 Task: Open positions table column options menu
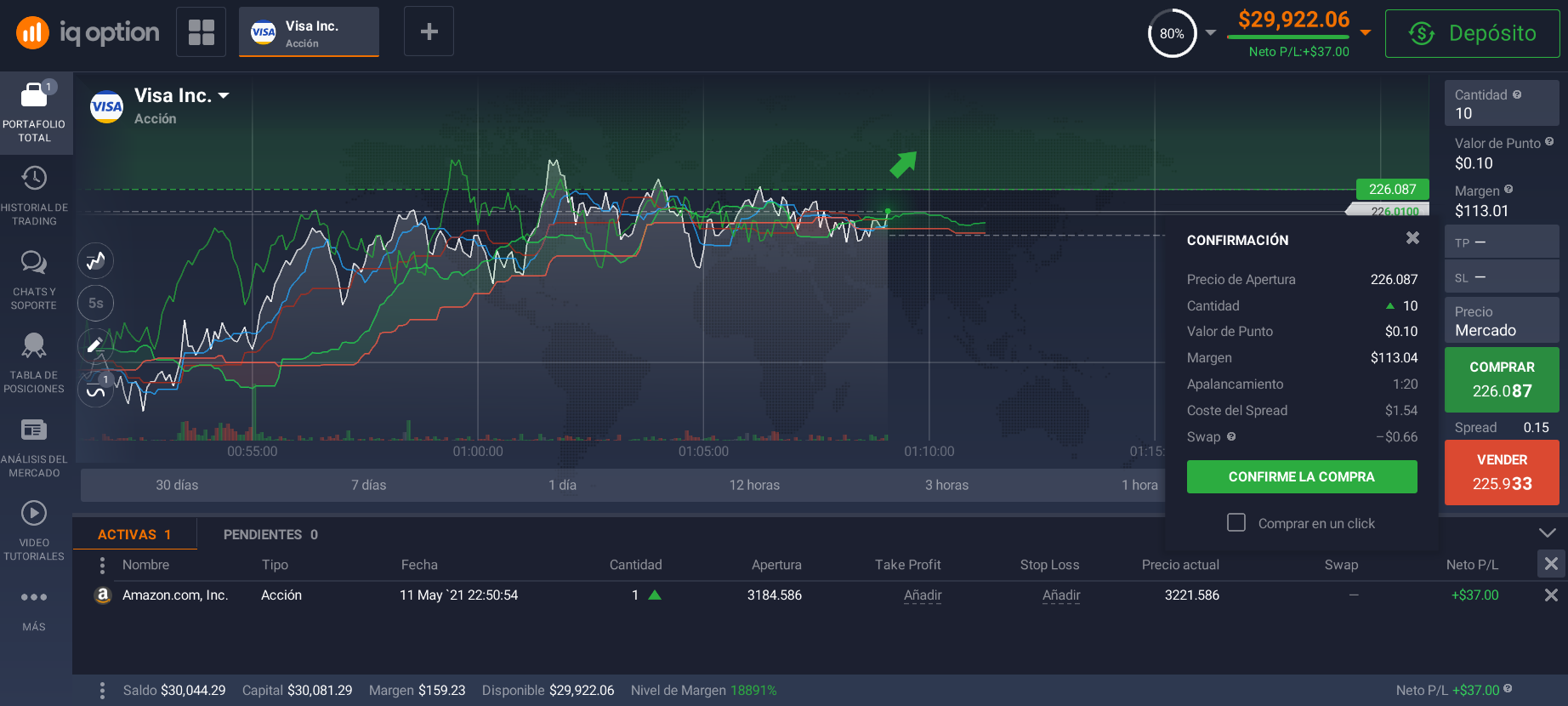[x=102, y=565]
